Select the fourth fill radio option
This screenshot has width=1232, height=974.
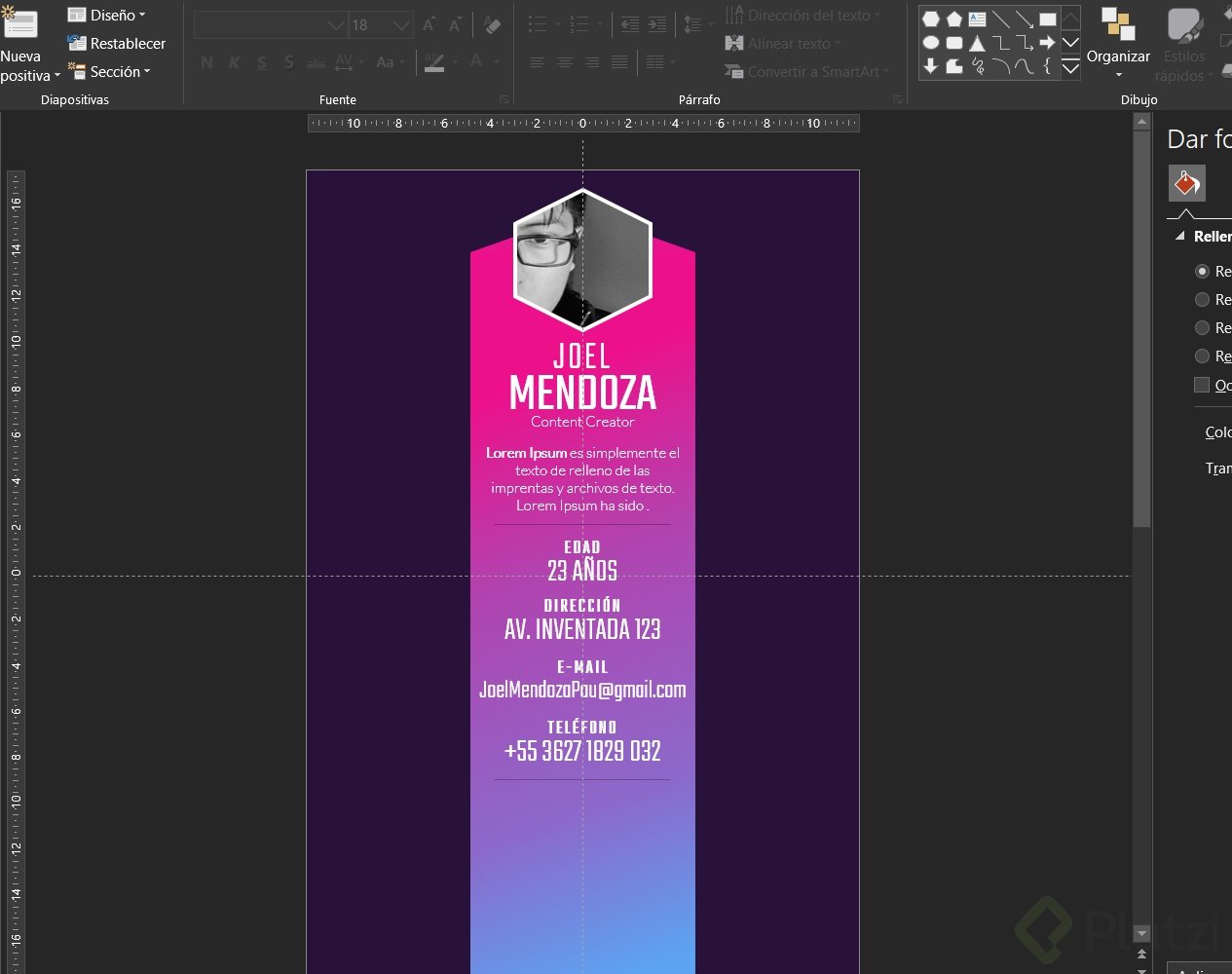[1202, 356]
